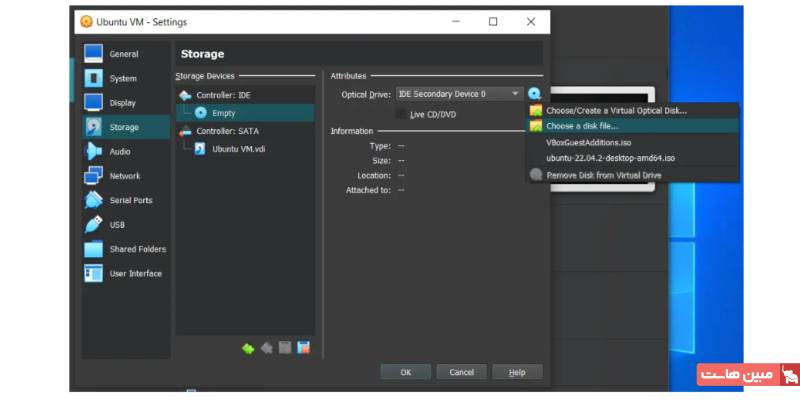Click the Cancel button
Screen dimensions: 800x400
click(461, 372)
